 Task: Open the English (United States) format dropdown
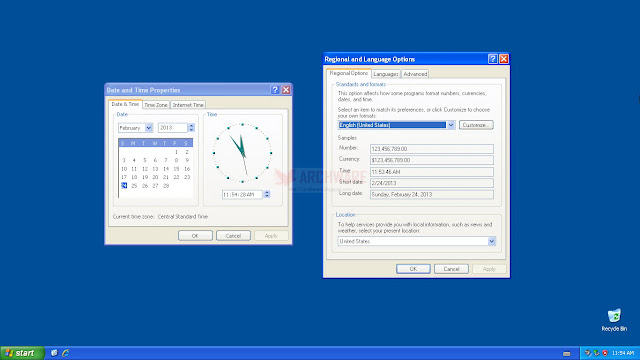451,125
